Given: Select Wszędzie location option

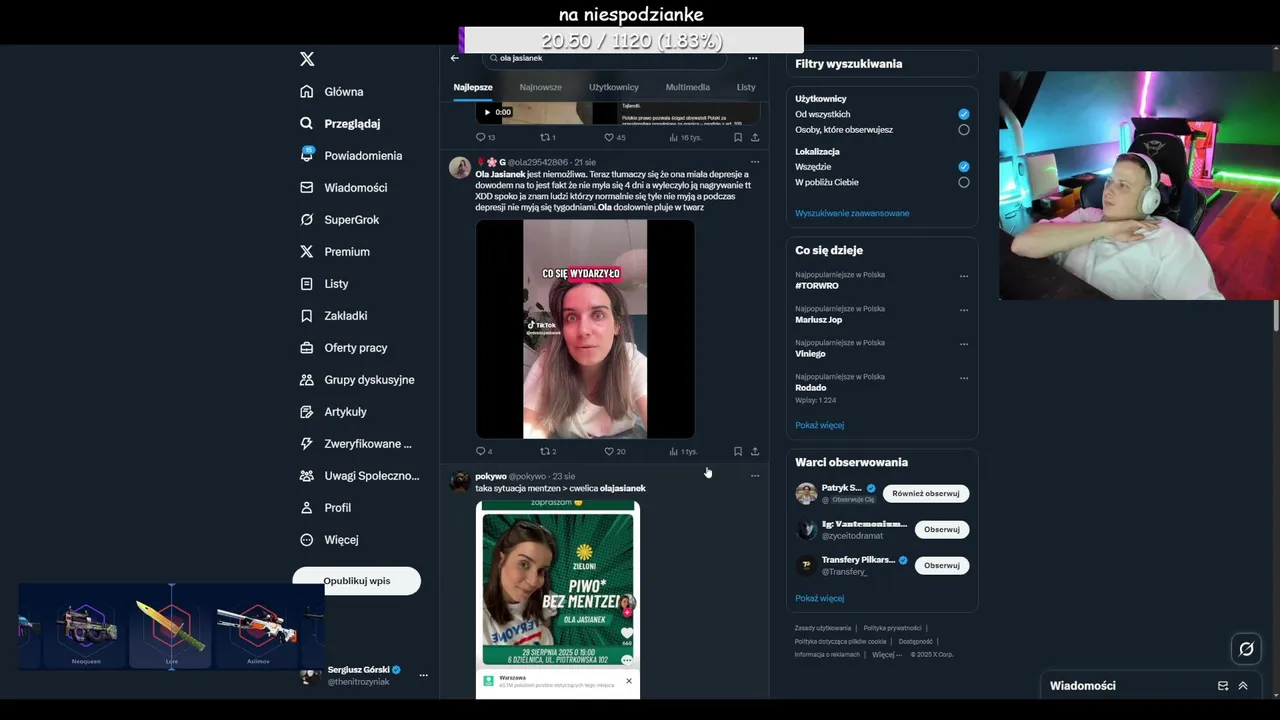Looking at the screenshot, I should coord(964,167).
